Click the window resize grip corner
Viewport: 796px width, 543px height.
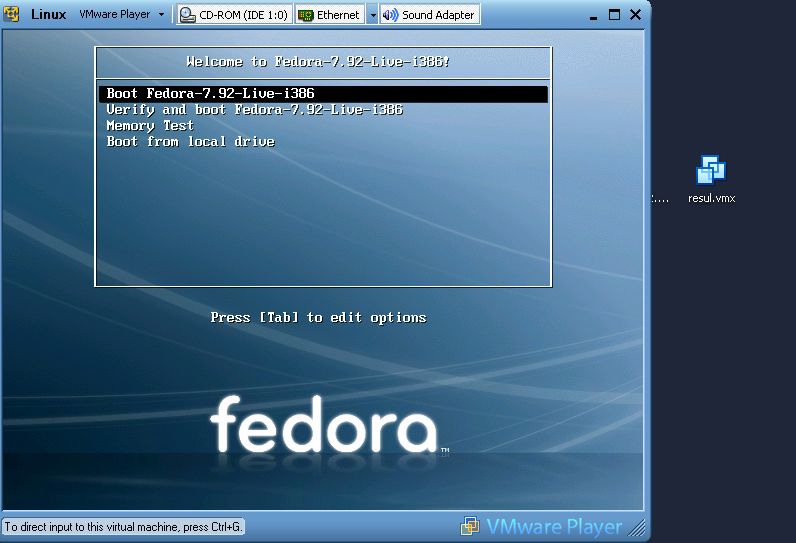(637, 528)
